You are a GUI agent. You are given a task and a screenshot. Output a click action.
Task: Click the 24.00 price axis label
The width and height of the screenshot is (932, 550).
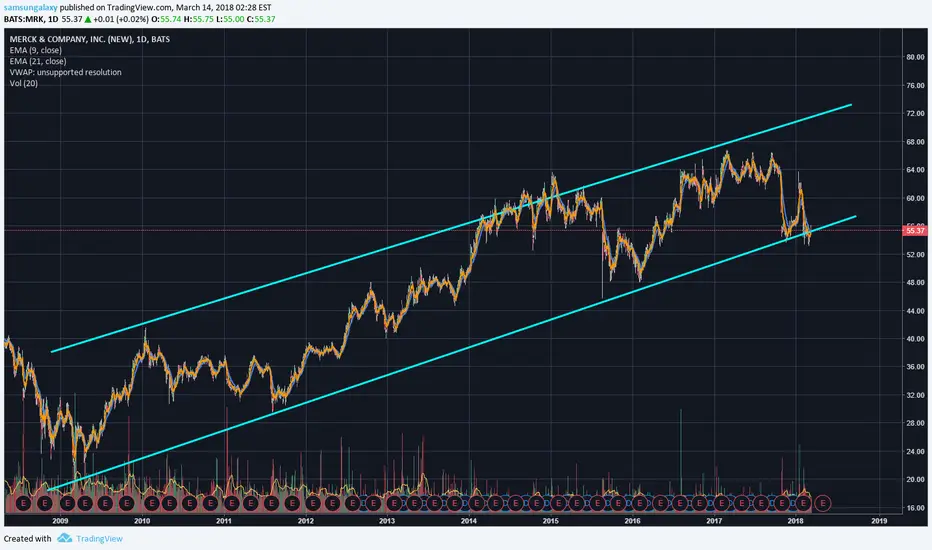915,451
